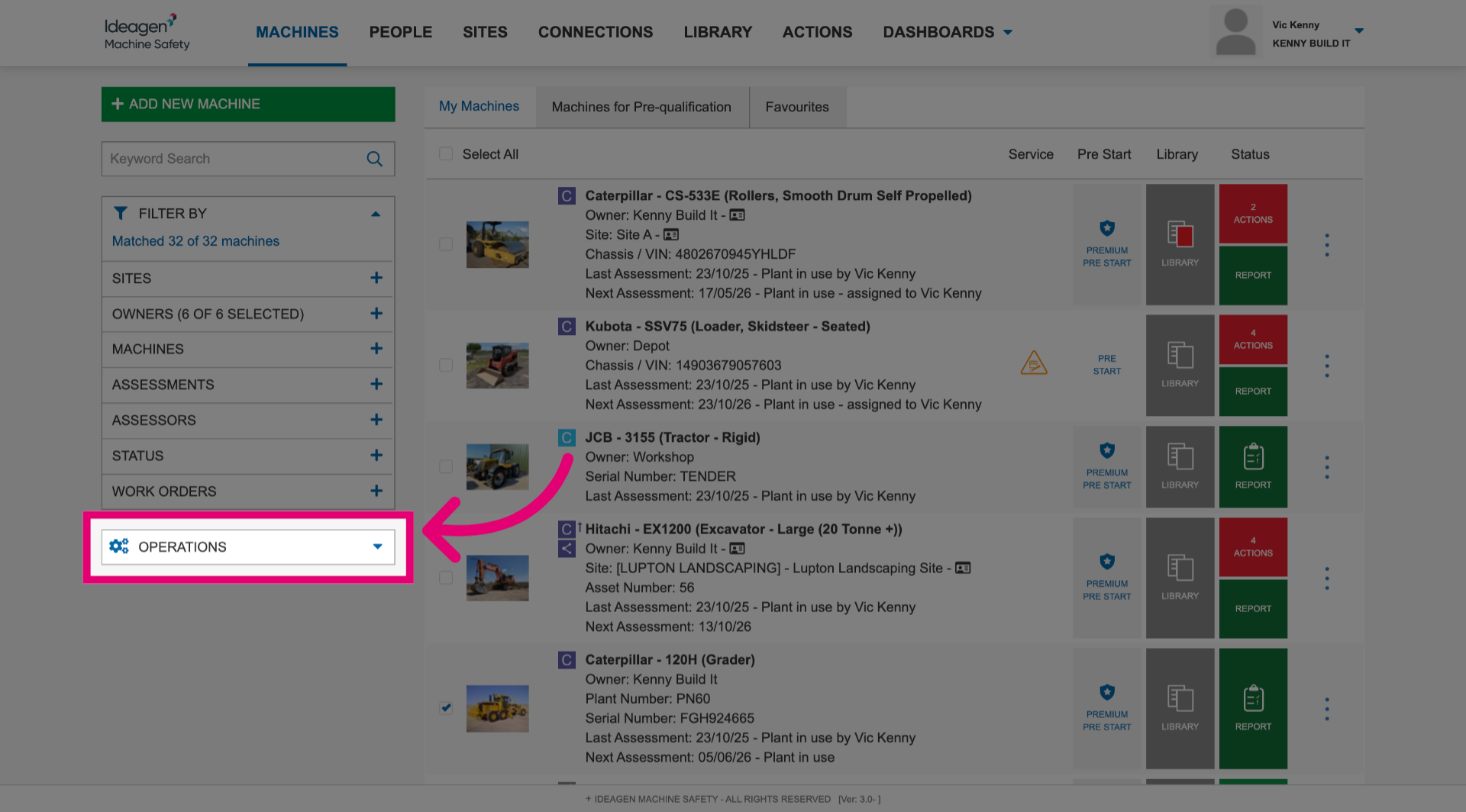Open more options dots for Kubota SSV75

(1327, 366)
